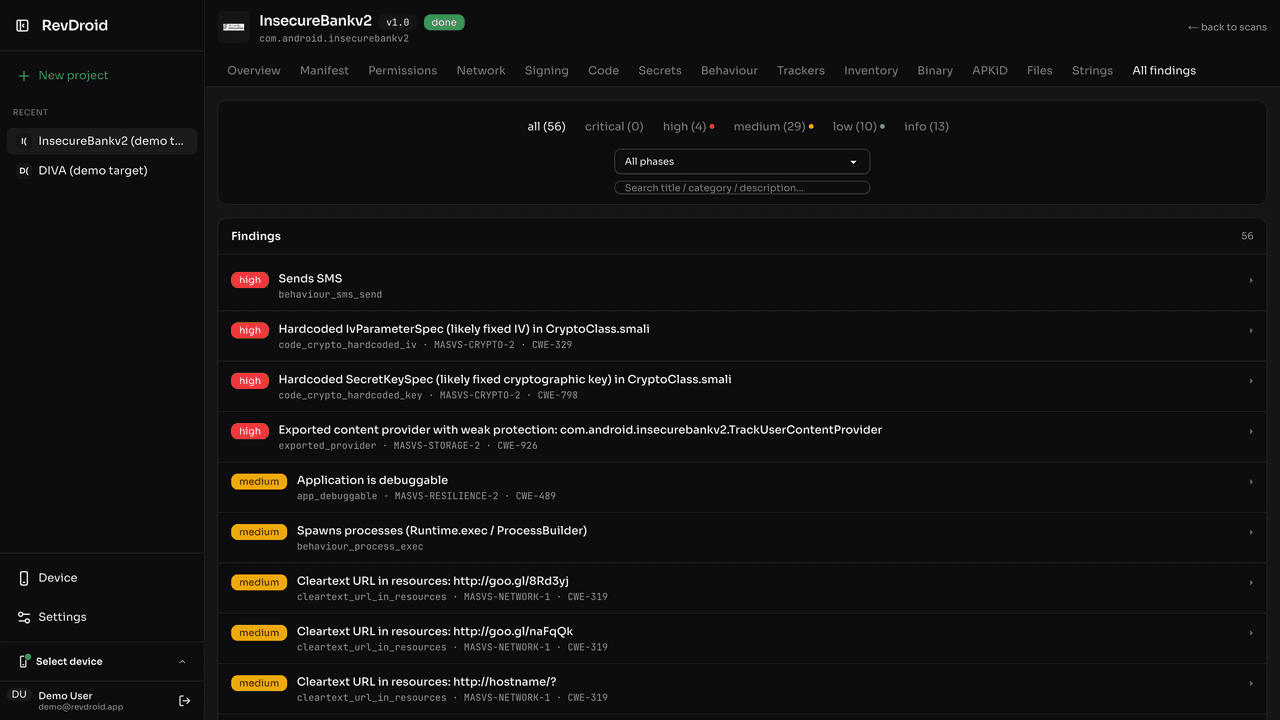Open the Application is debuggable finding title
This screenshot has height=720, width=1280.
click(372, 480)
